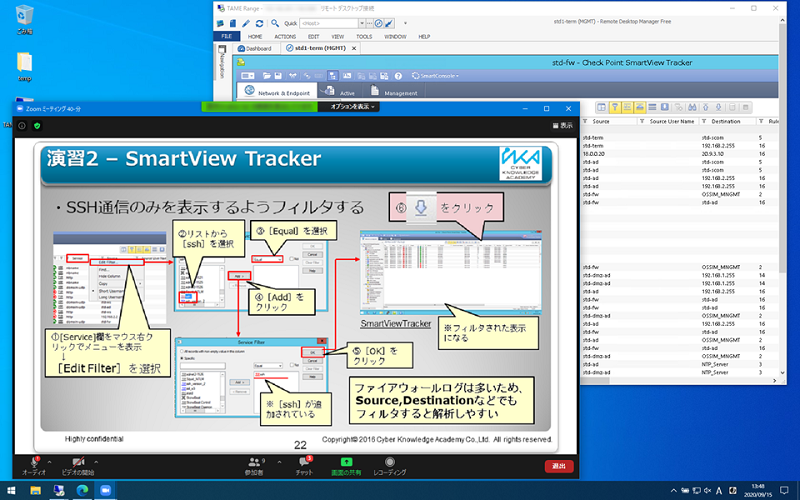Change Zoom view with 表示 button
This screenshot has height=500, width=800.
(560, 125)
